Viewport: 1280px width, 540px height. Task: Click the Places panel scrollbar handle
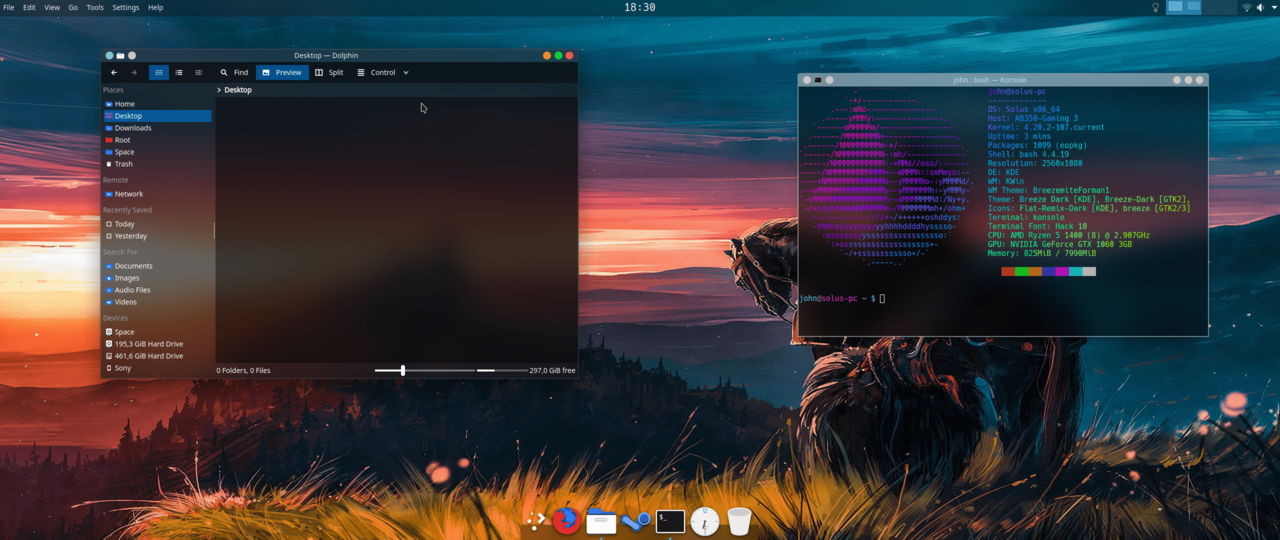[214, 230]
